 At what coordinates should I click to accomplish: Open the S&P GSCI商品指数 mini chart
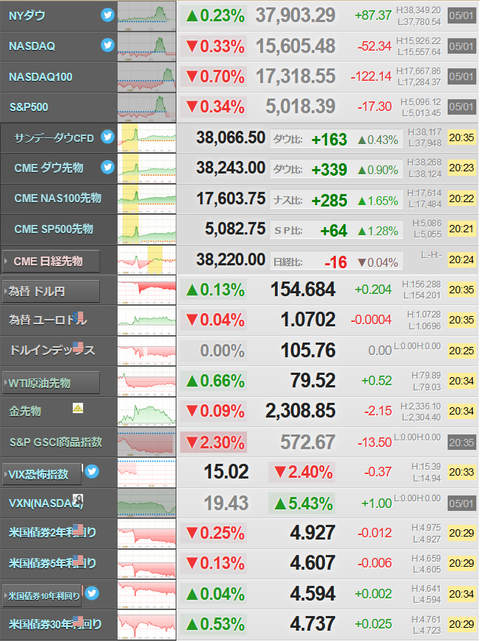[147, 442]
